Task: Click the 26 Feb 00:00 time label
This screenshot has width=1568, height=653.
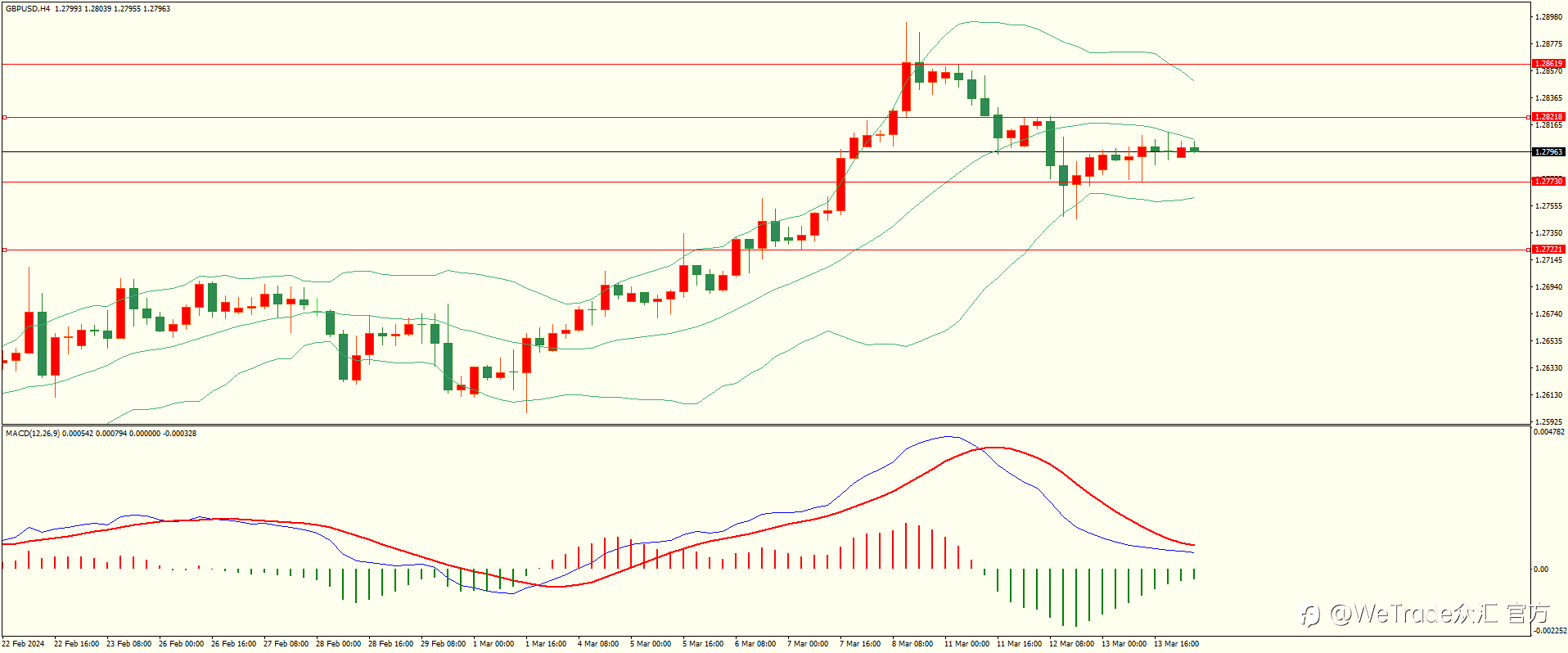Action: tap(182, 644)
